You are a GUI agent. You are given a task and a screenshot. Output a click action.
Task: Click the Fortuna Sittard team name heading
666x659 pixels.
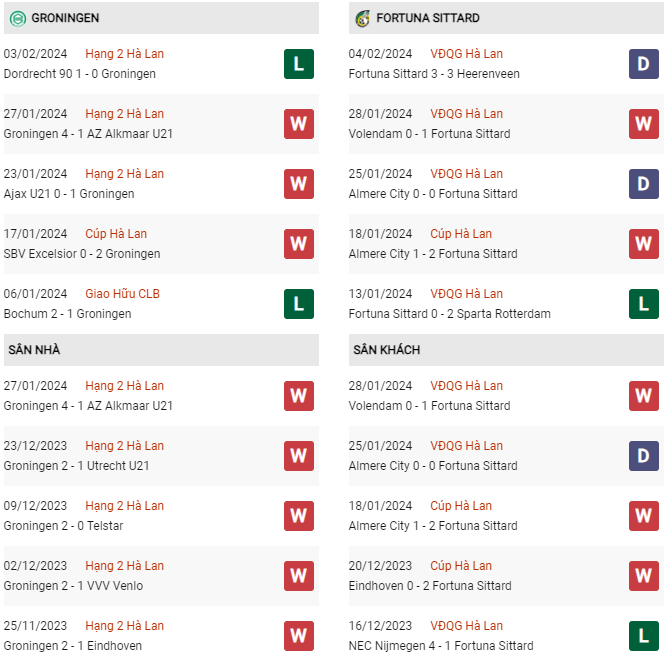(x=428, y=18)
